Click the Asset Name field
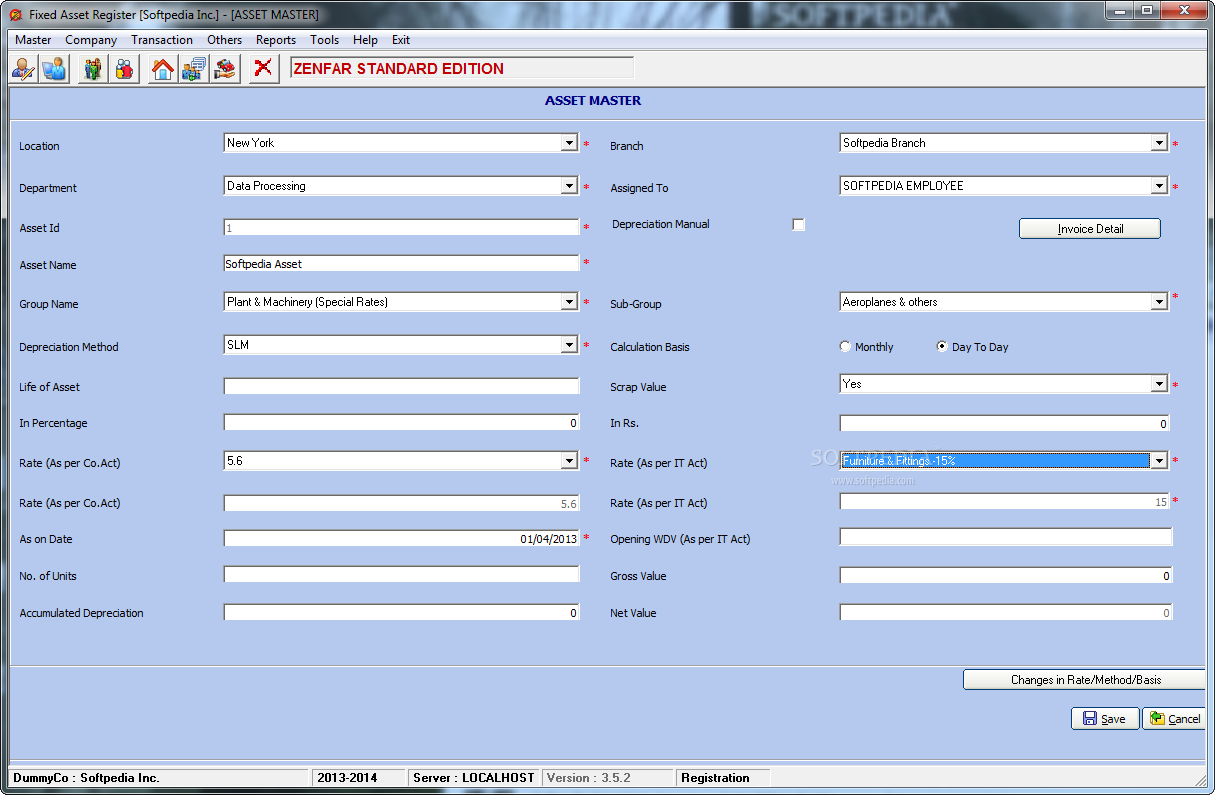Viewport: 1215px width, 795px height. coord(401,264)
